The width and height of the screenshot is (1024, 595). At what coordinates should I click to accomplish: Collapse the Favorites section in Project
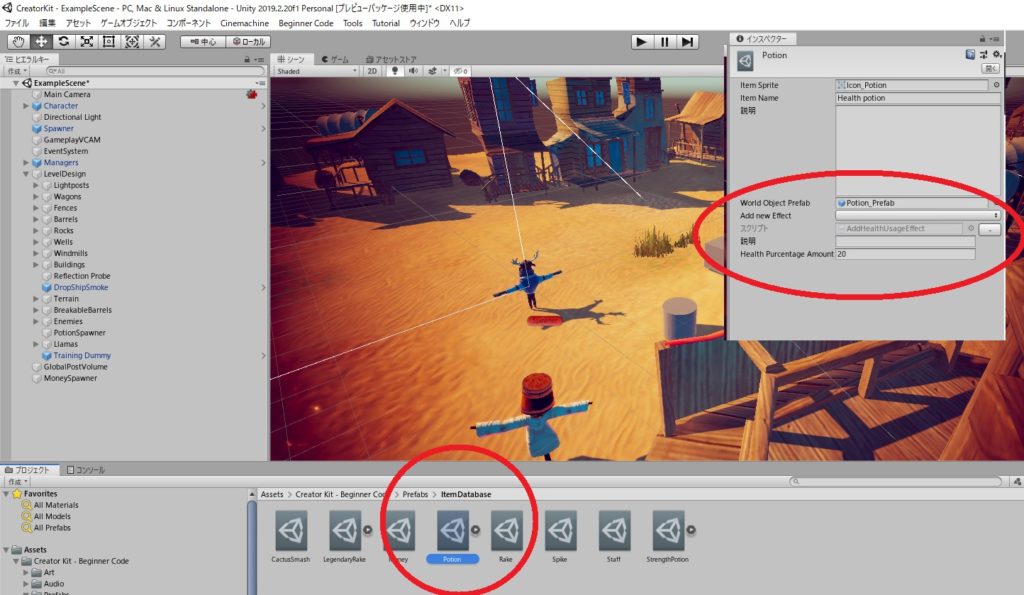tap(6, 494)
